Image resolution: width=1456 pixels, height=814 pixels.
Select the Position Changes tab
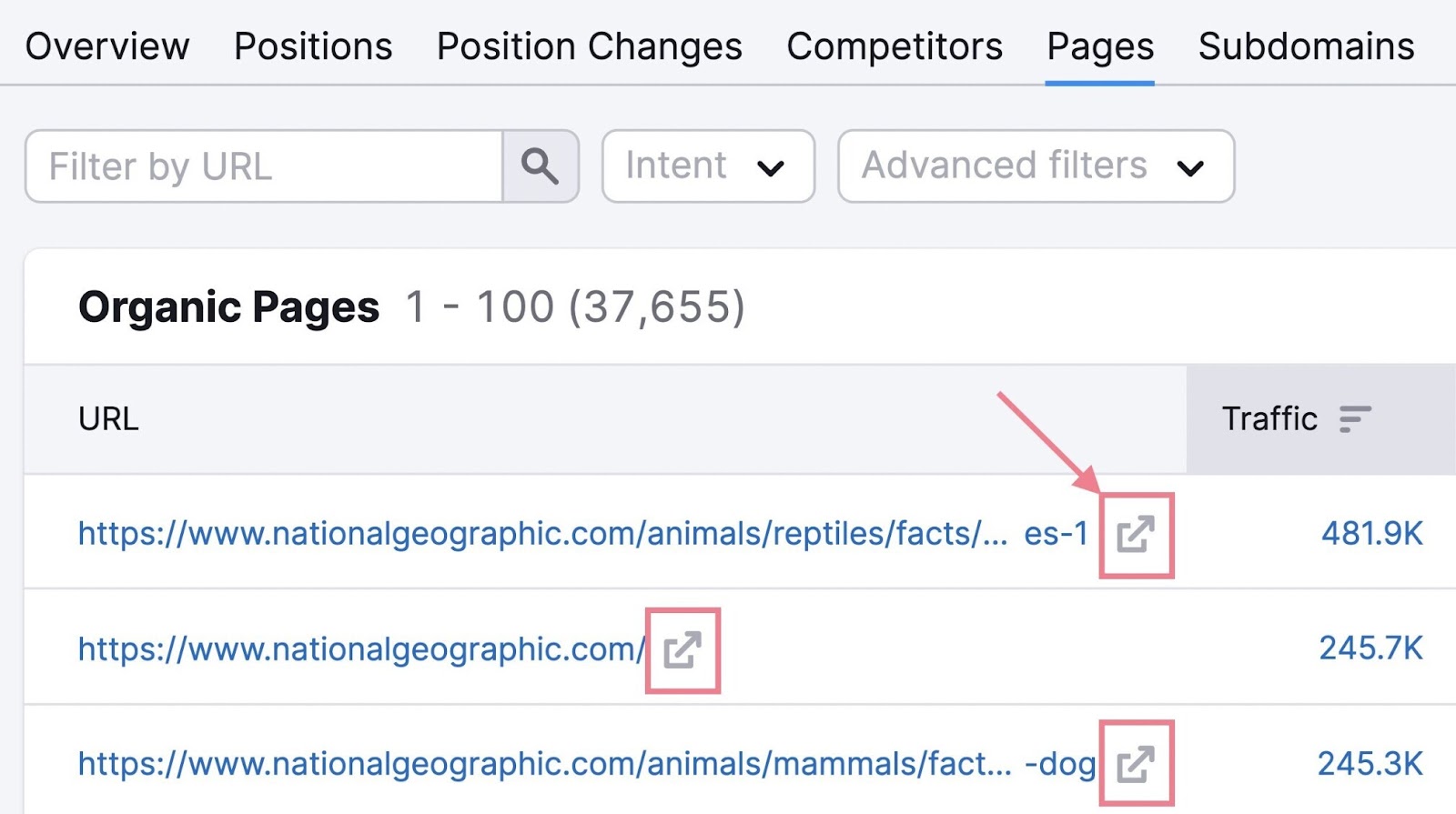click(588, 46)
